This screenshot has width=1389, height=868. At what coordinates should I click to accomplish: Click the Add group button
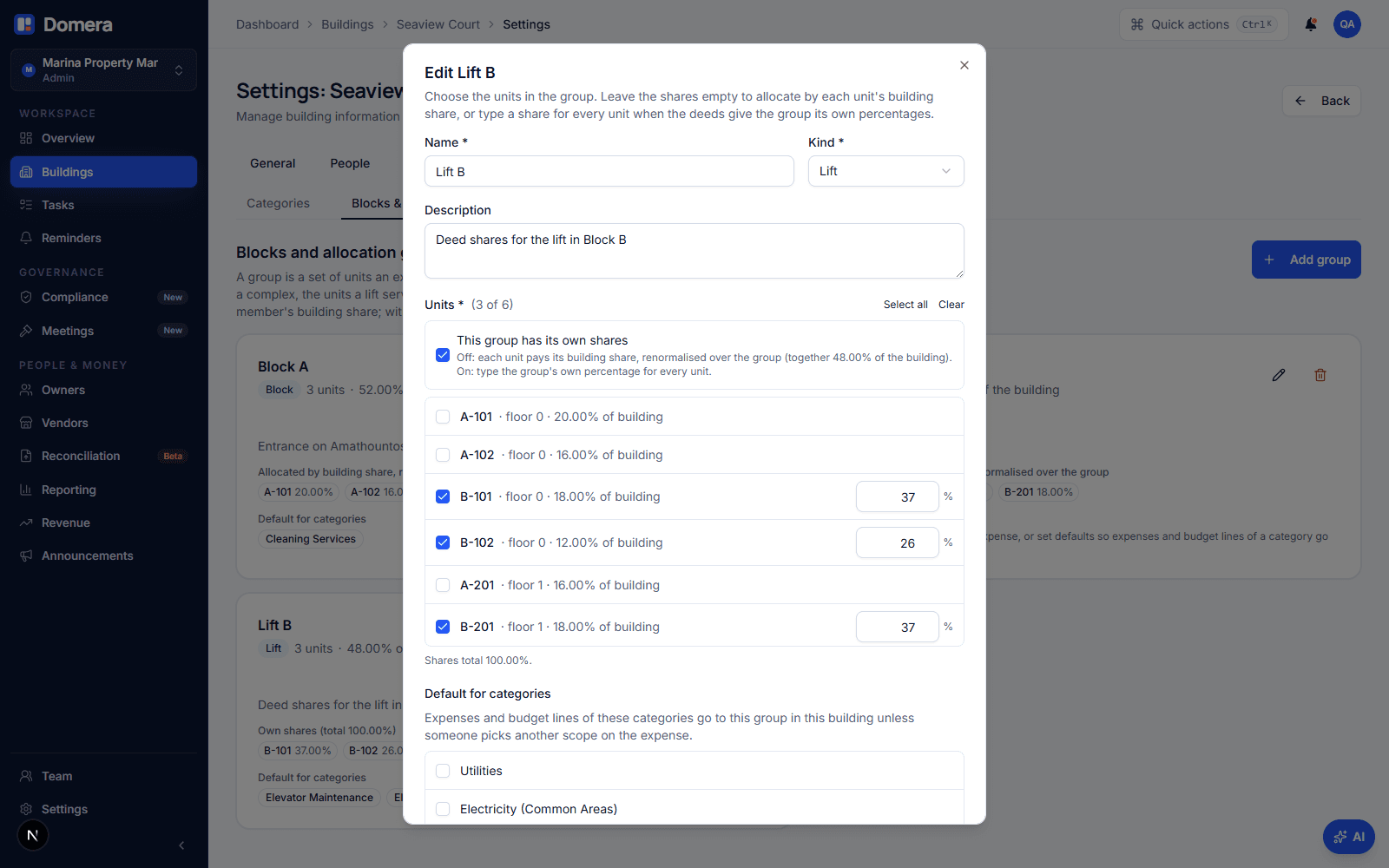(x=1306, y=260)
